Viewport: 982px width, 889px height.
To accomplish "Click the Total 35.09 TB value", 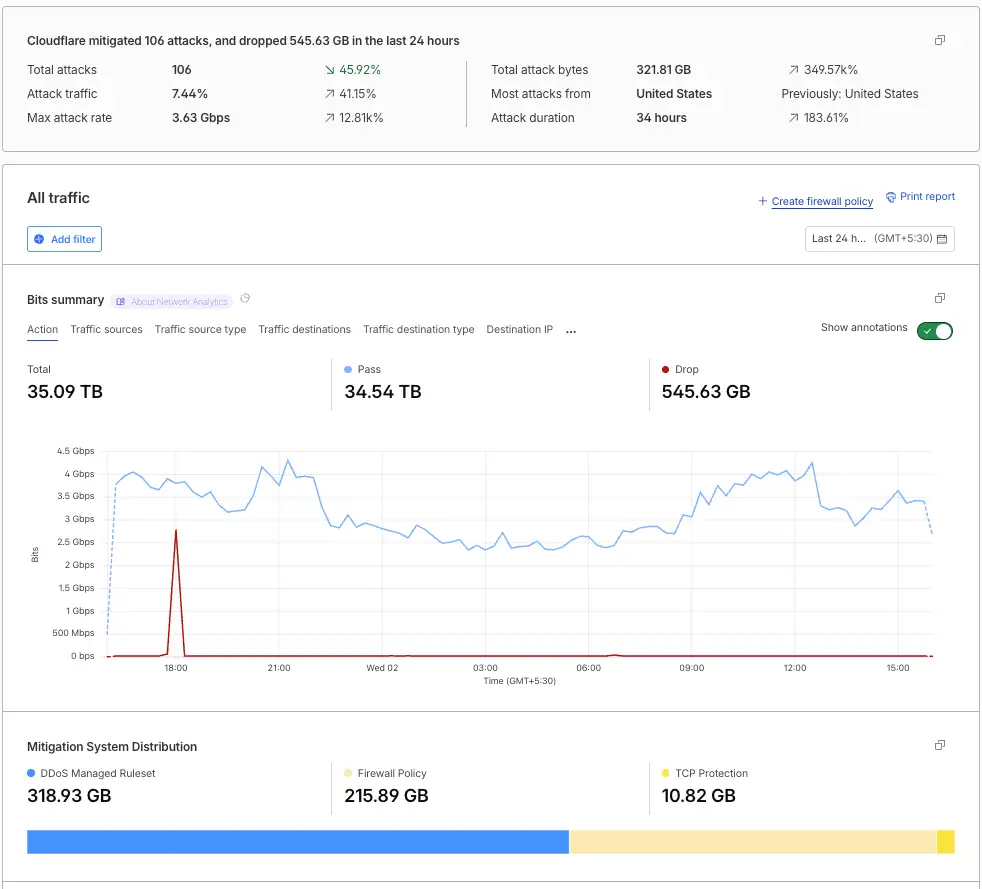I will click(65, 392).
